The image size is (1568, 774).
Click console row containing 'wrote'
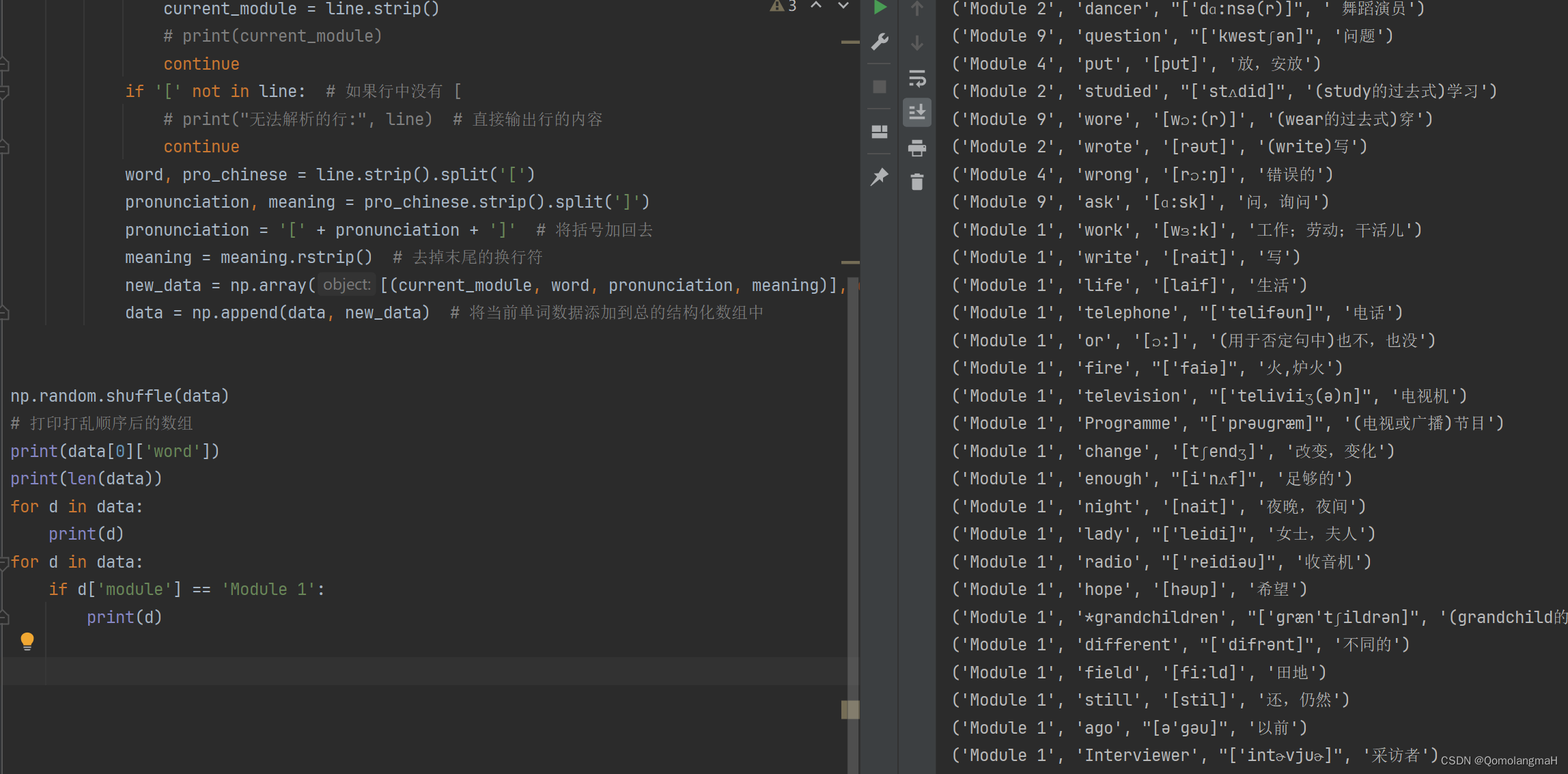(1160, 147)
